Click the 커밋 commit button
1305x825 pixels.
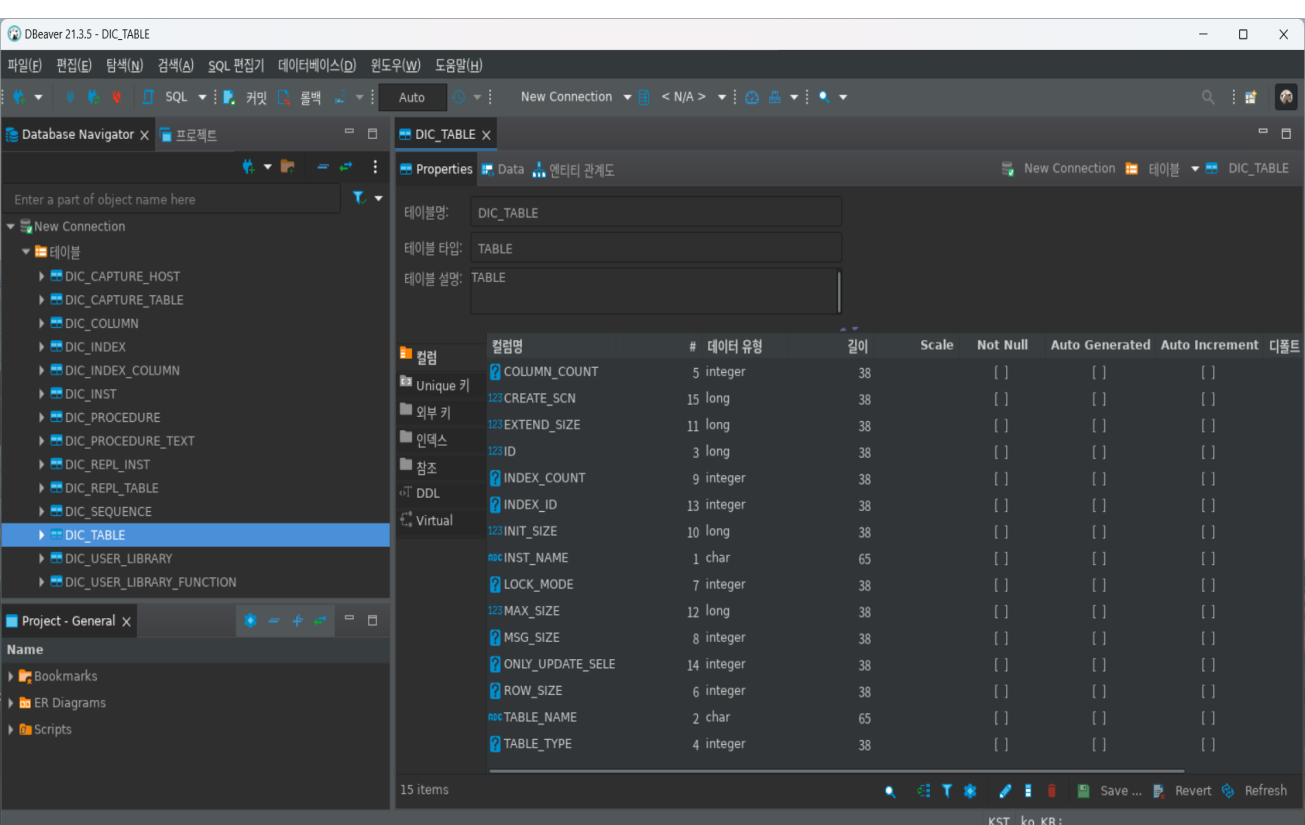point(245,97)
